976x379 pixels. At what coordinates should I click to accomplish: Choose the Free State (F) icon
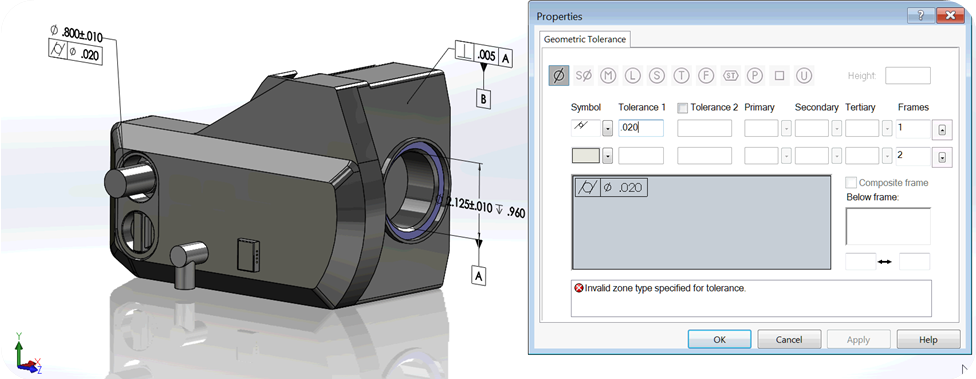(706, 76)
